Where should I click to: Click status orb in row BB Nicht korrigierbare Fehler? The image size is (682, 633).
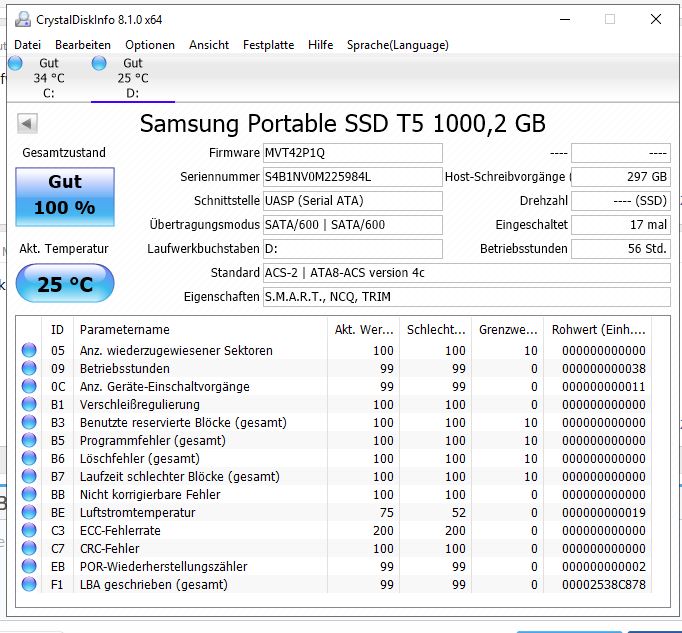tap(29, 494)
